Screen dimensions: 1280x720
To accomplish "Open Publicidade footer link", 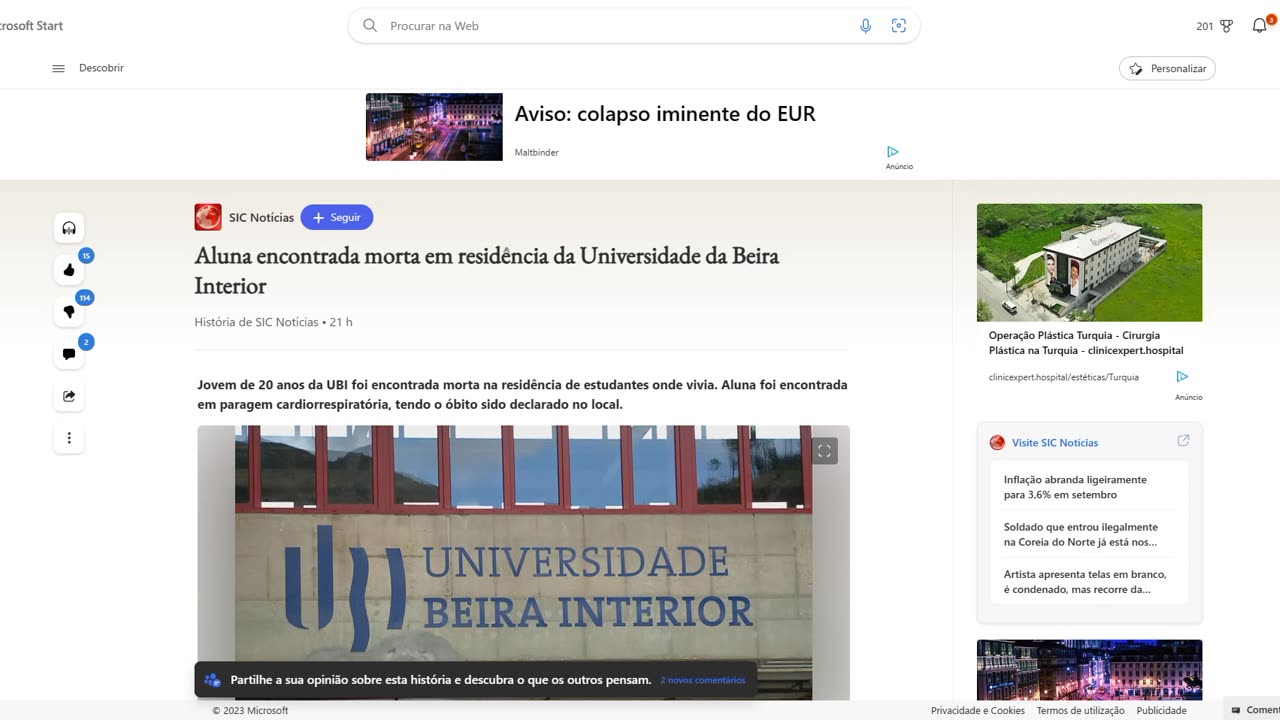I will [1161, 710].
